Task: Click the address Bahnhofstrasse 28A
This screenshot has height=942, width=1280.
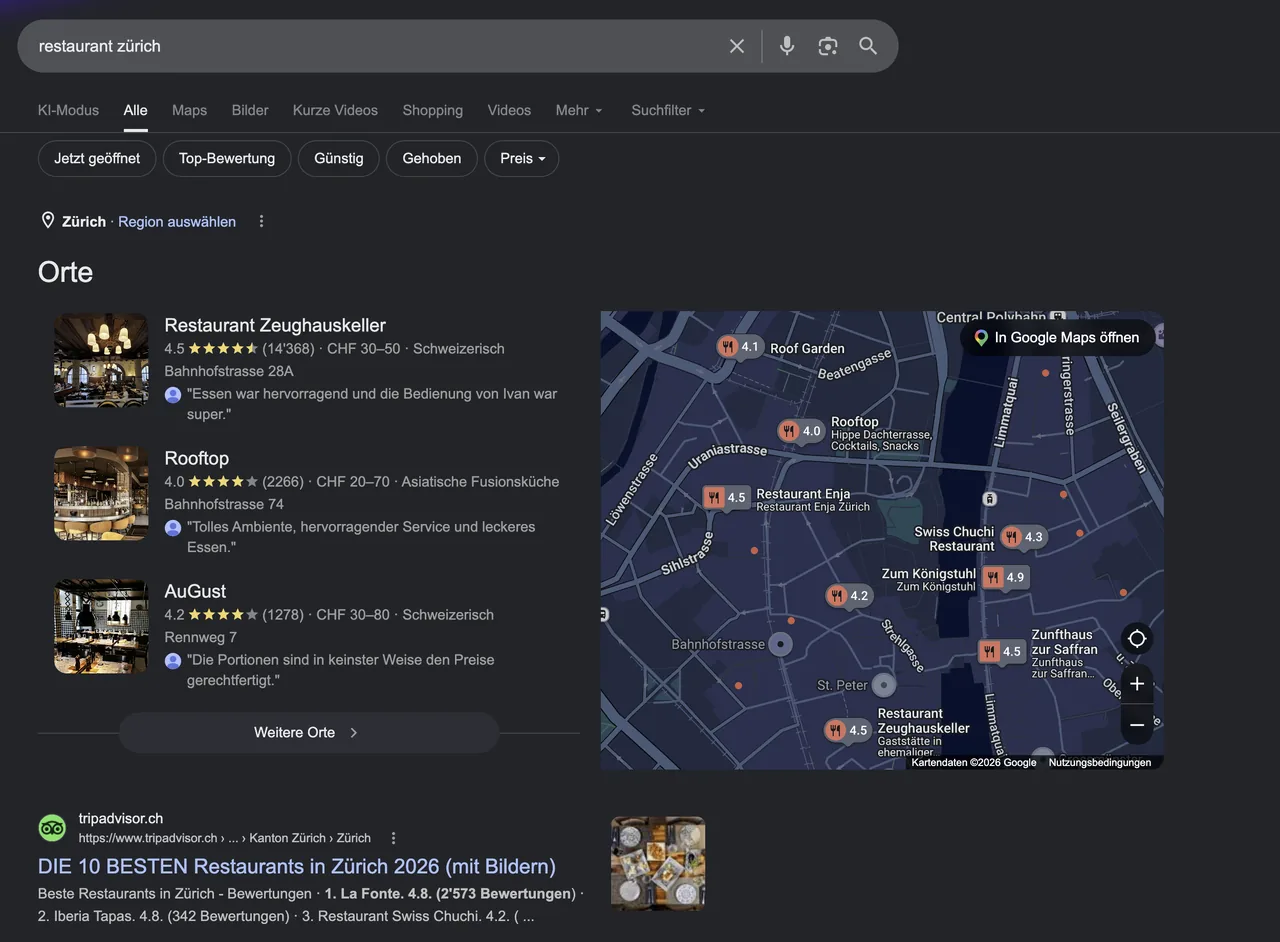Action: click(x=229, y=371)
